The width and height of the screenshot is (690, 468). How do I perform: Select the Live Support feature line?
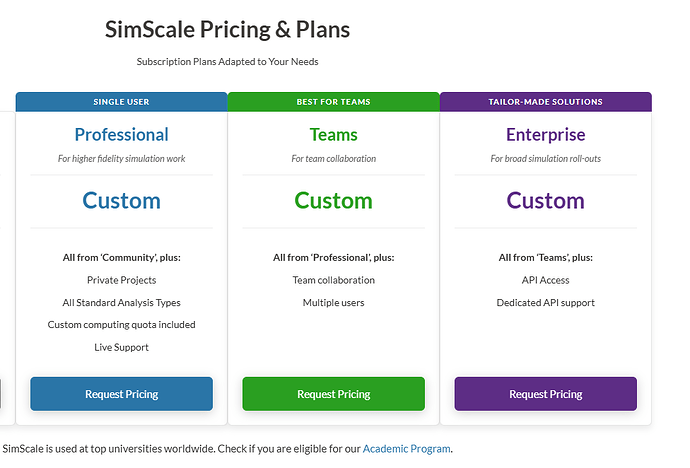tap(121, 347)
